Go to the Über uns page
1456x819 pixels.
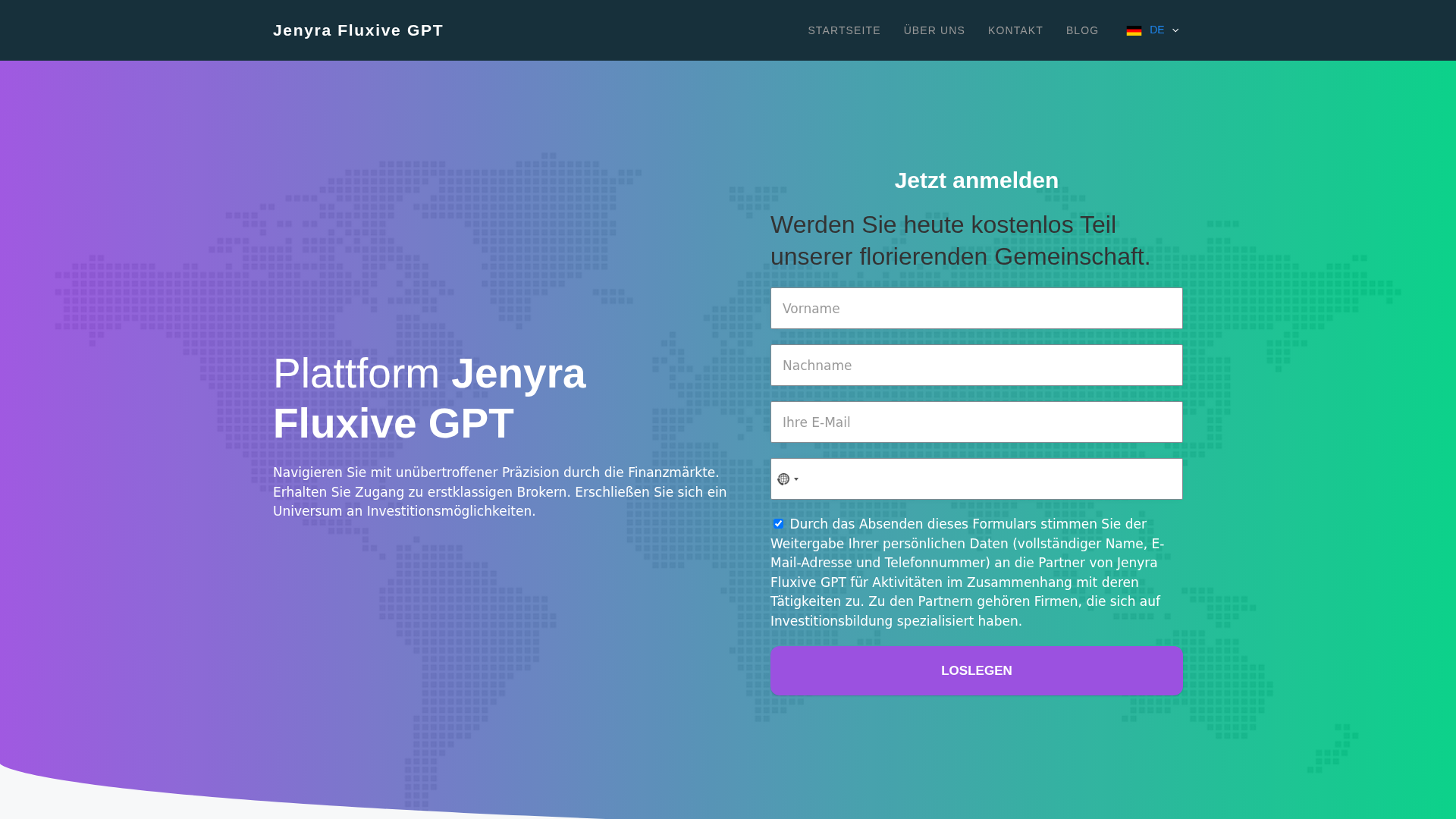(934, 30)
